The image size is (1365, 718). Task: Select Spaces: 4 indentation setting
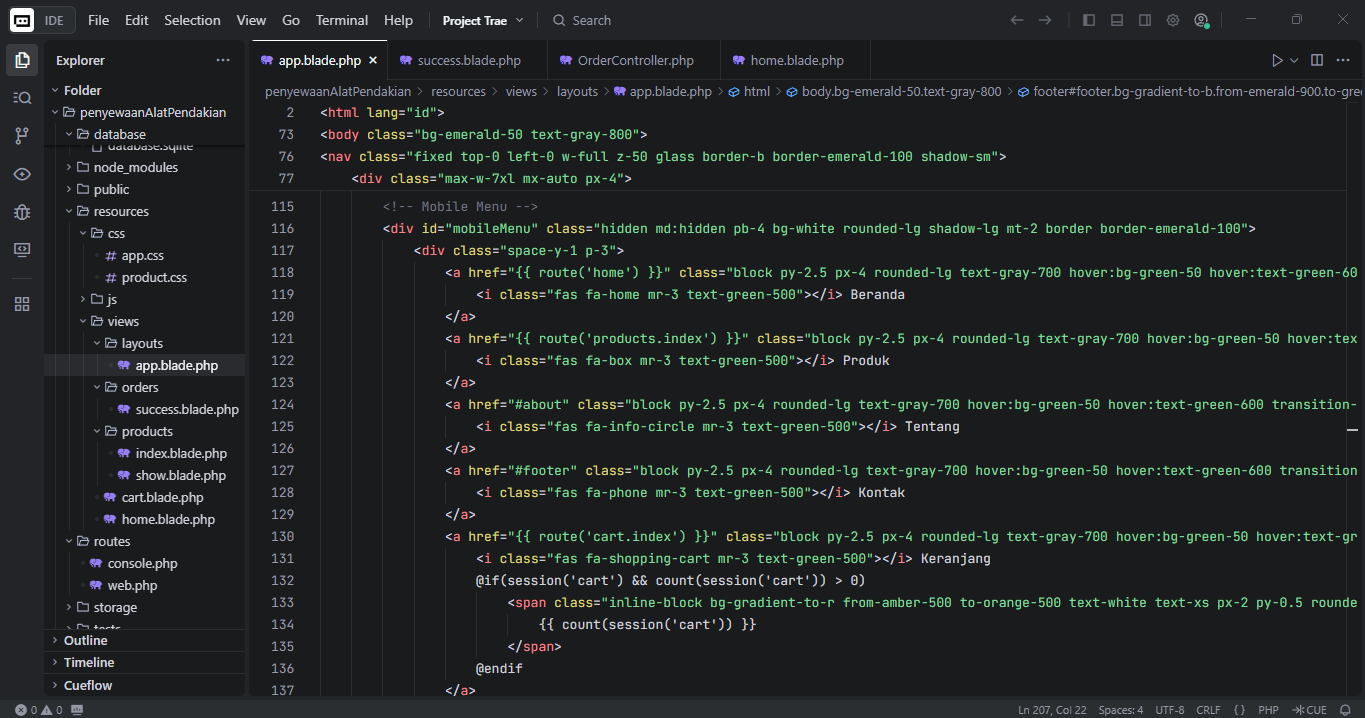point(1120,709)
